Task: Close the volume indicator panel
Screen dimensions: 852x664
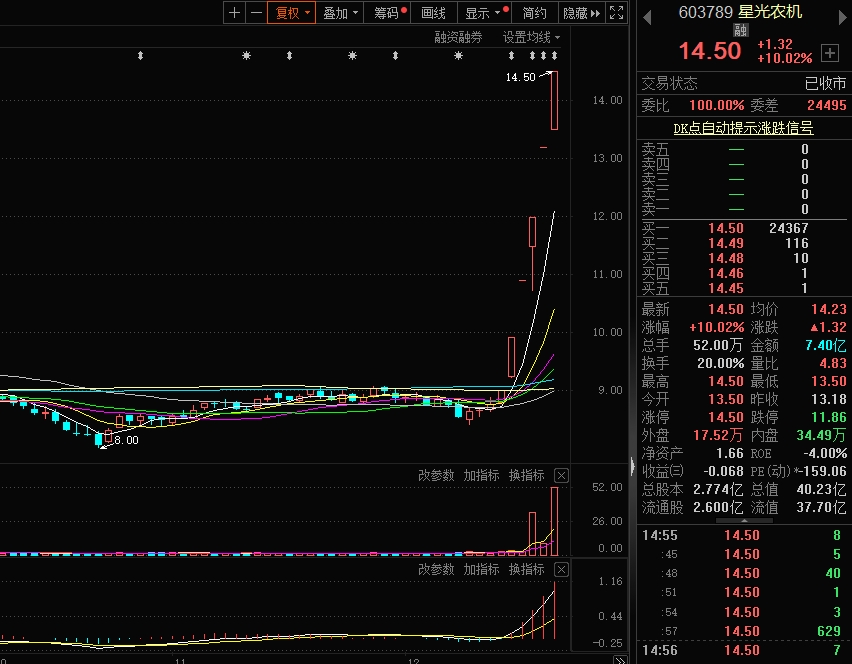Action: (x=561, y=475)
